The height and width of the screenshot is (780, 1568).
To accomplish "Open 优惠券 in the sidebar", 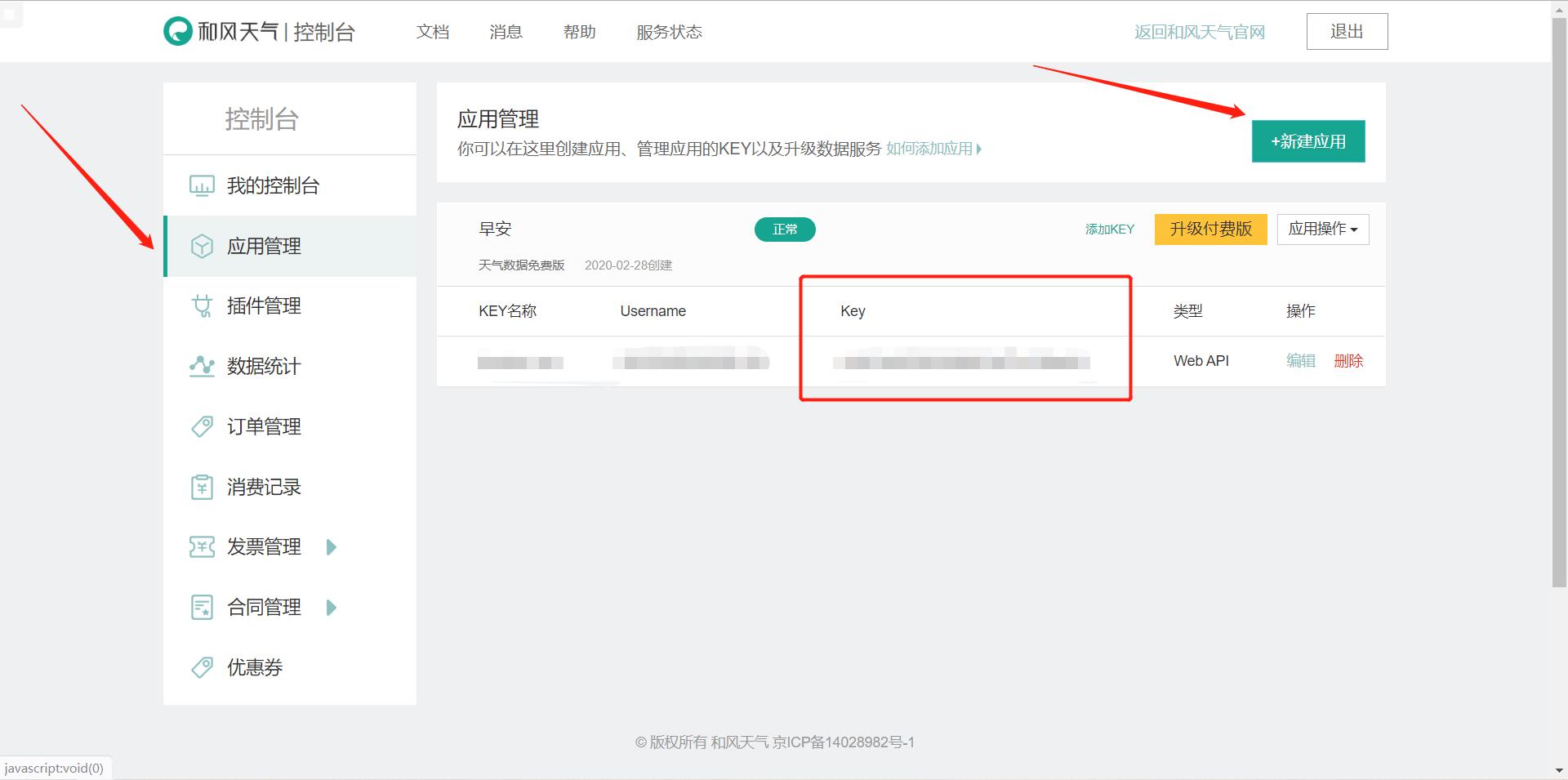I will coord(290,667).
